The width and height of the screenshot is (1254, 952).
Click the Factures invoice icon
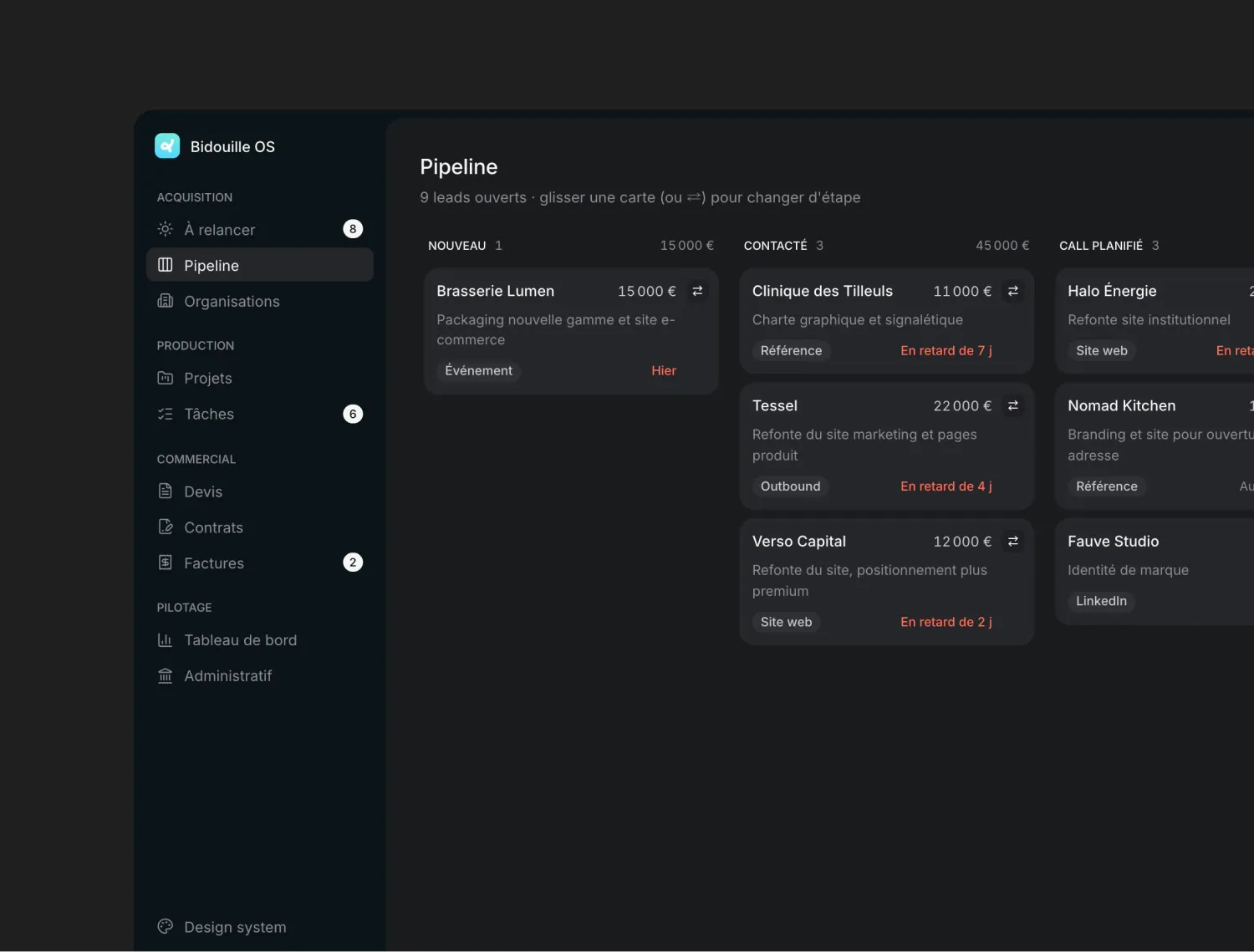click(x=166, y=563)
